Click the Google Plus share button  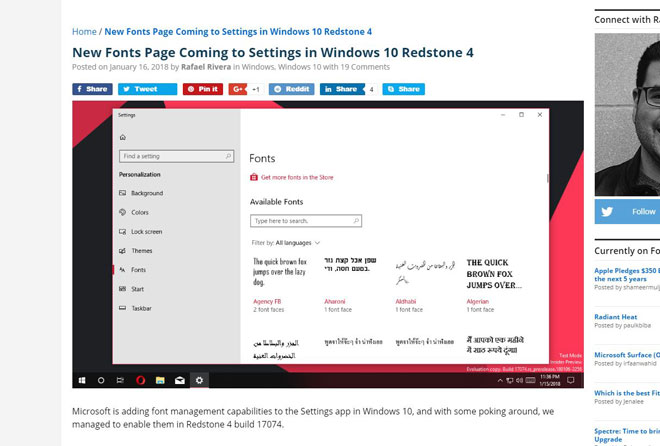[x=237, y=89]
